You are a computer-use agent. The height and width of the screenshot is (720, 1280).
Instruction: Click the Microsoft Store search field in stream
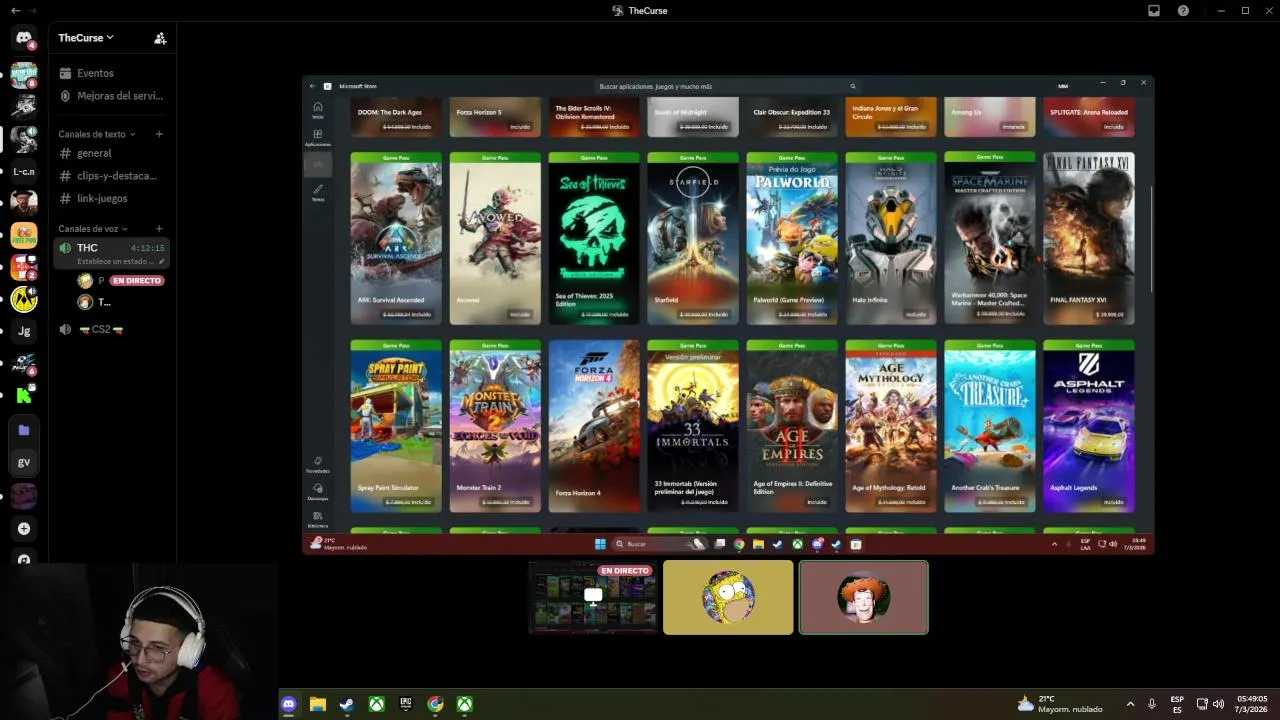tap(728, 86)
